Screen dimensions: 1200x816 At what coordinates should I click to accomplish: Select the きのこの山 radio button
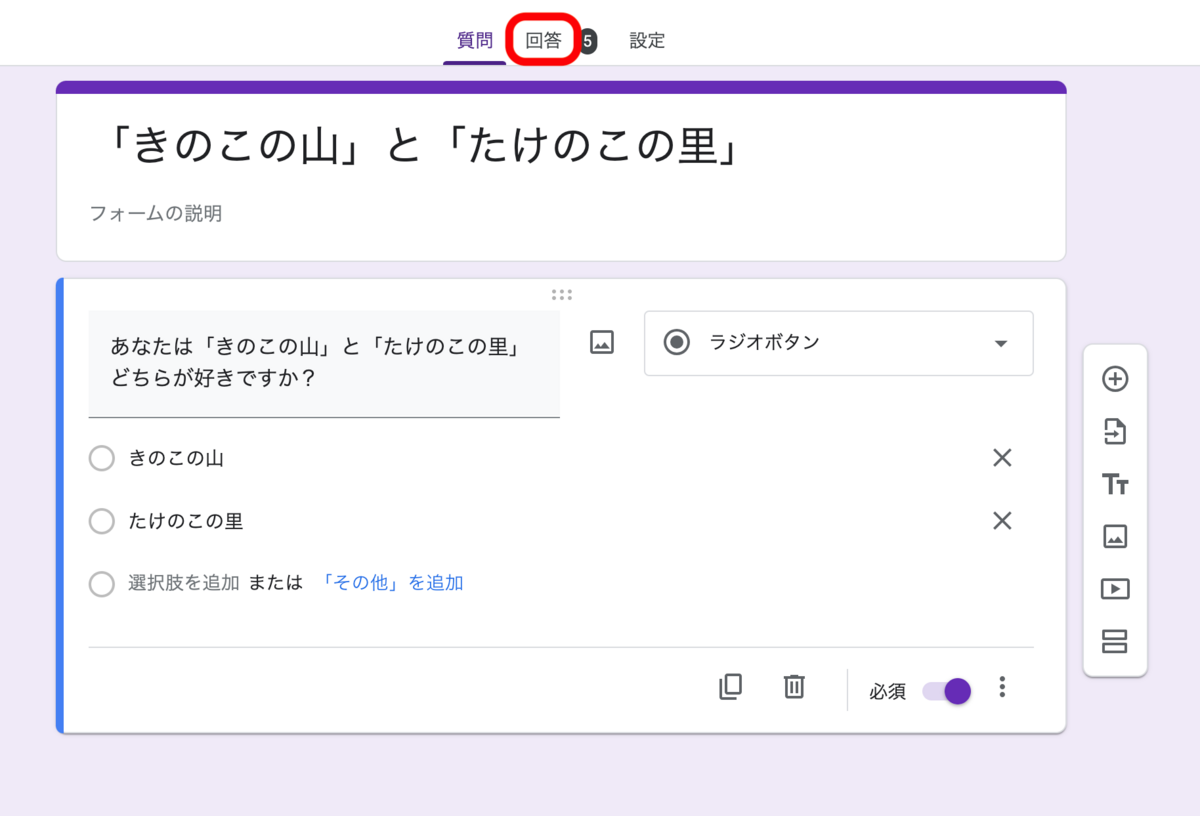click(x=101, y=459)
